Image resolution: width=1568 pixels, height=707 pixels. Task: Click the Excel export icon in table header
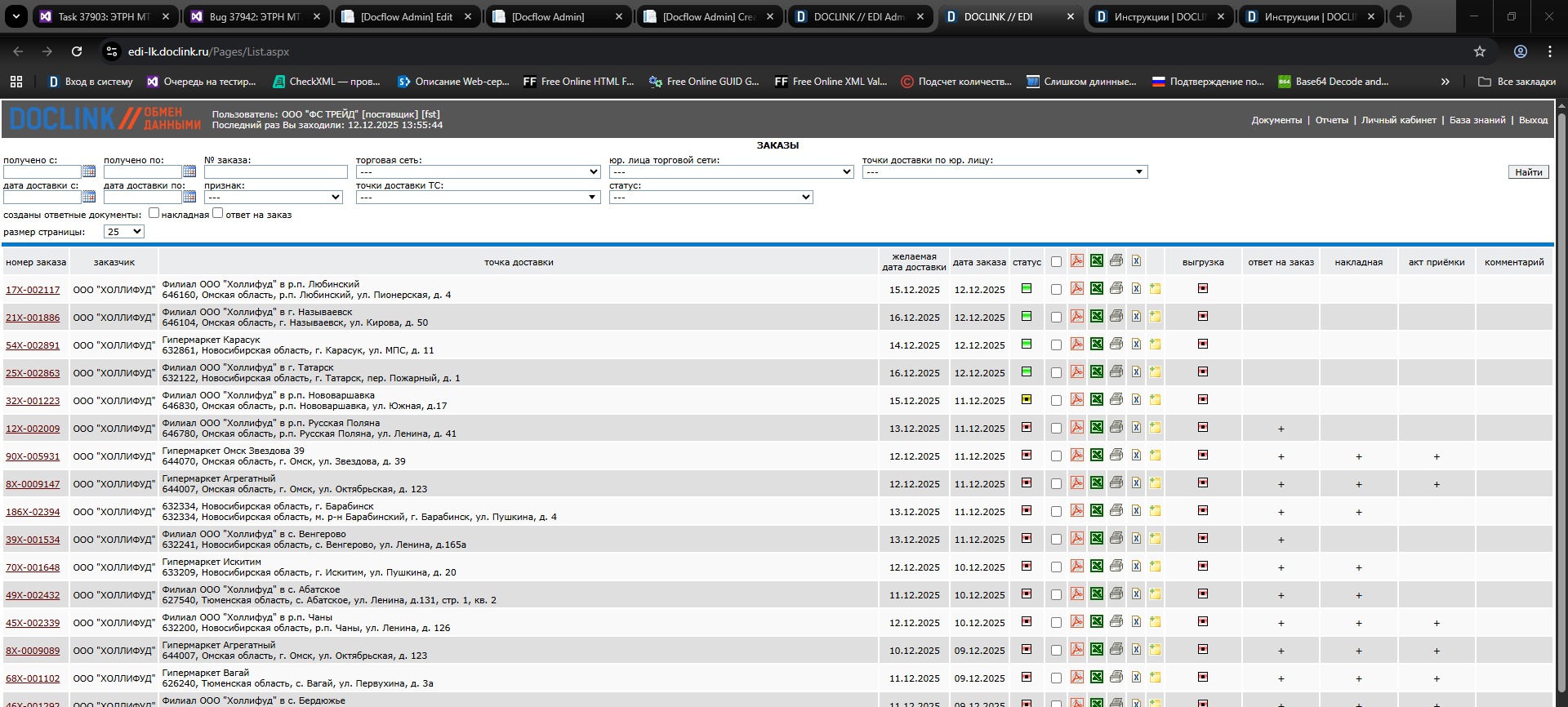pos(1097,261)
